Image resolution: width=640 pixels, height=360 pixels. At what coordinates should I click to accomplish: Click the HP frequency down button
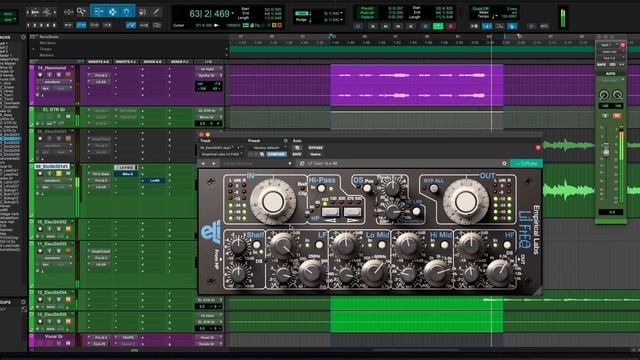tap(330, 212)
